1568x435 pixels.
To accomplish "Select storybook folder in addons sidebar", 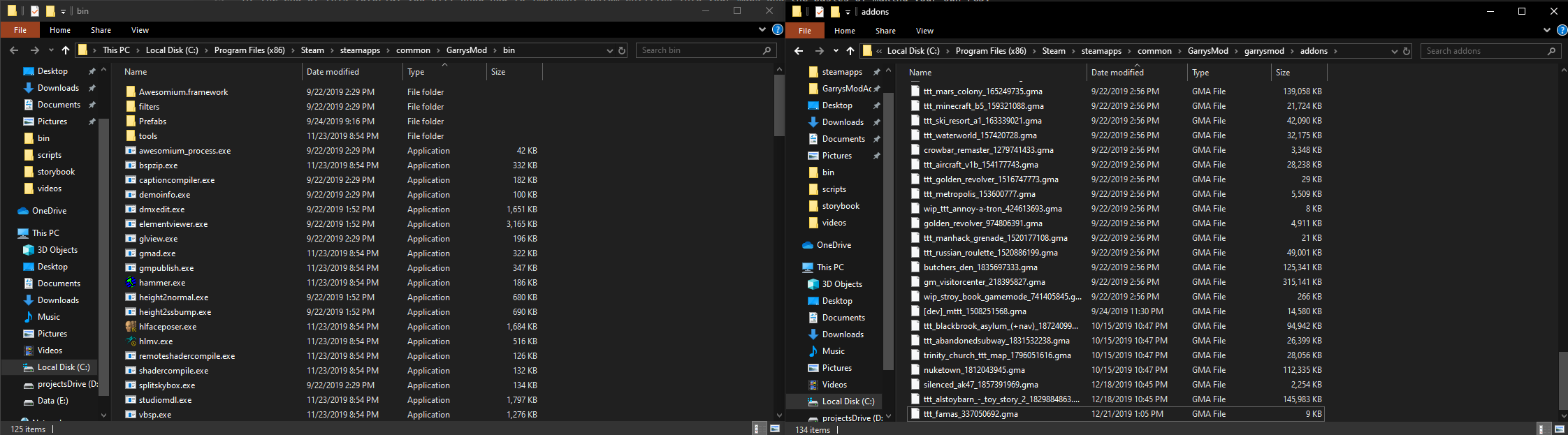I will point(841,206).
